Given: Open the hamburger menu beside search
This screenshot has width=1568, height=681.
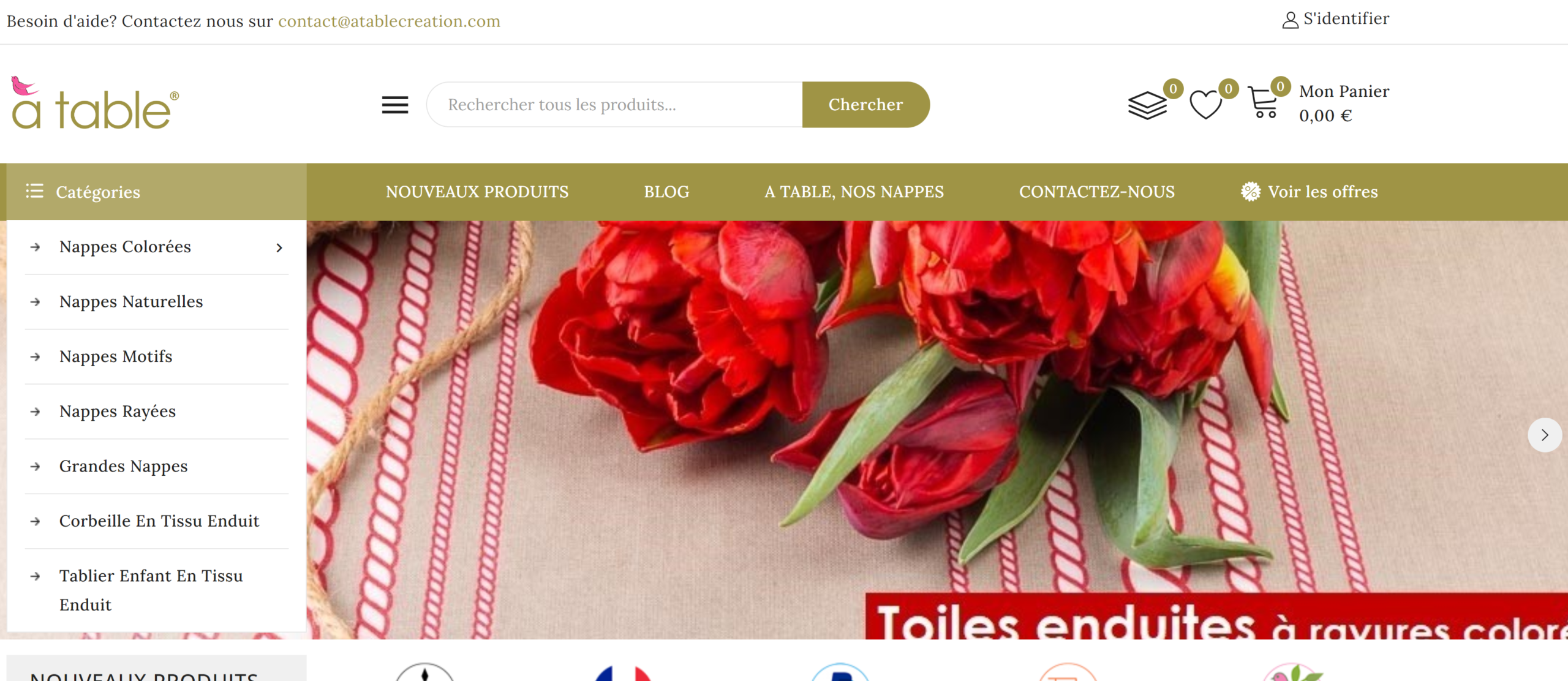Looking at the screenshot, I should click(x=395, y=105).
